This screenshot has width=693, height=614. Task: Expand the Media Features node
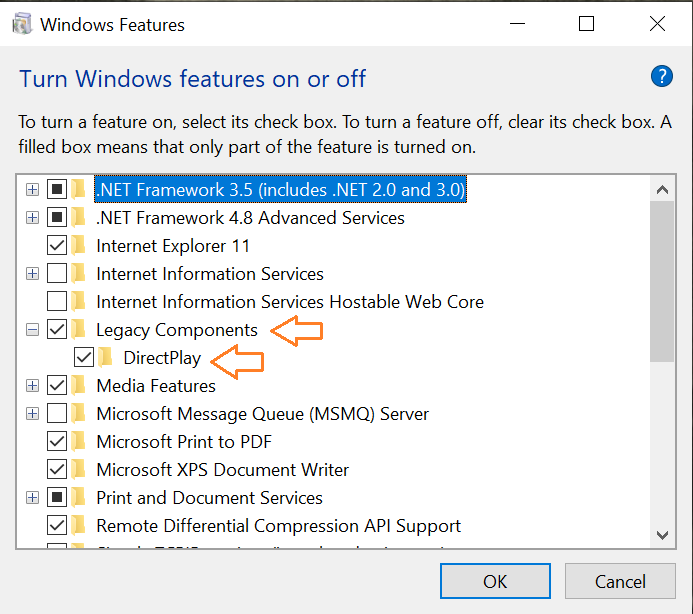pyautogui.click(x=33, y=386)
